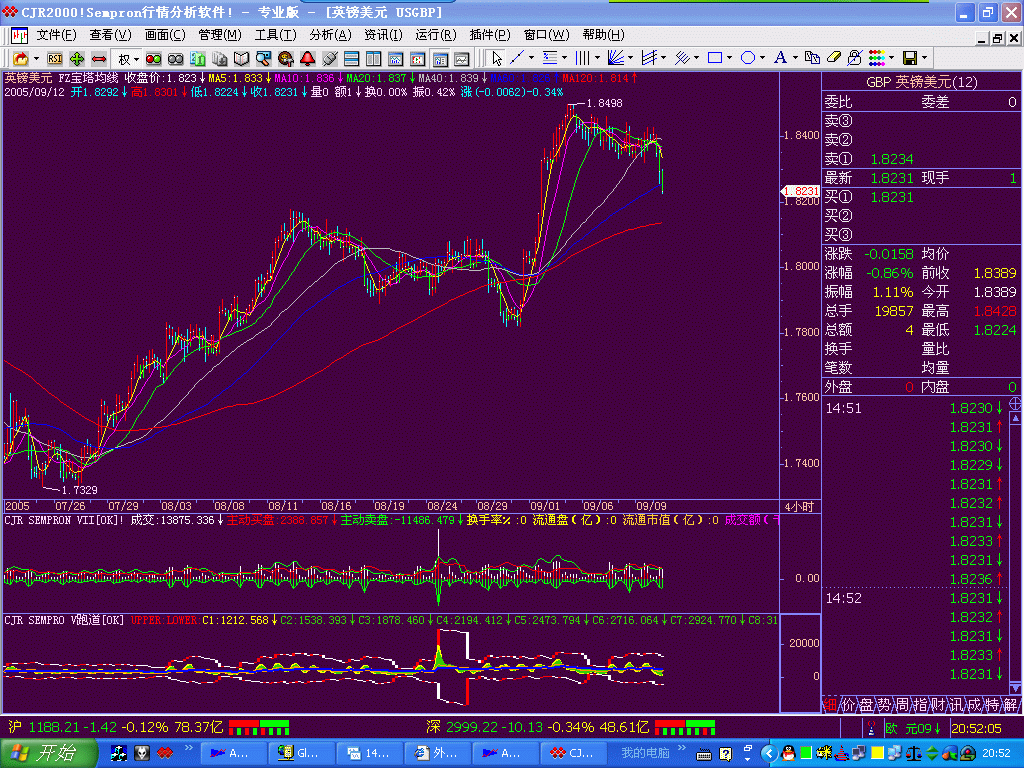The height and width of the screenshot is (768, 1024).
Task: Expand the rectangle tool dropdown arrow
Action: [x=729, y=58]
